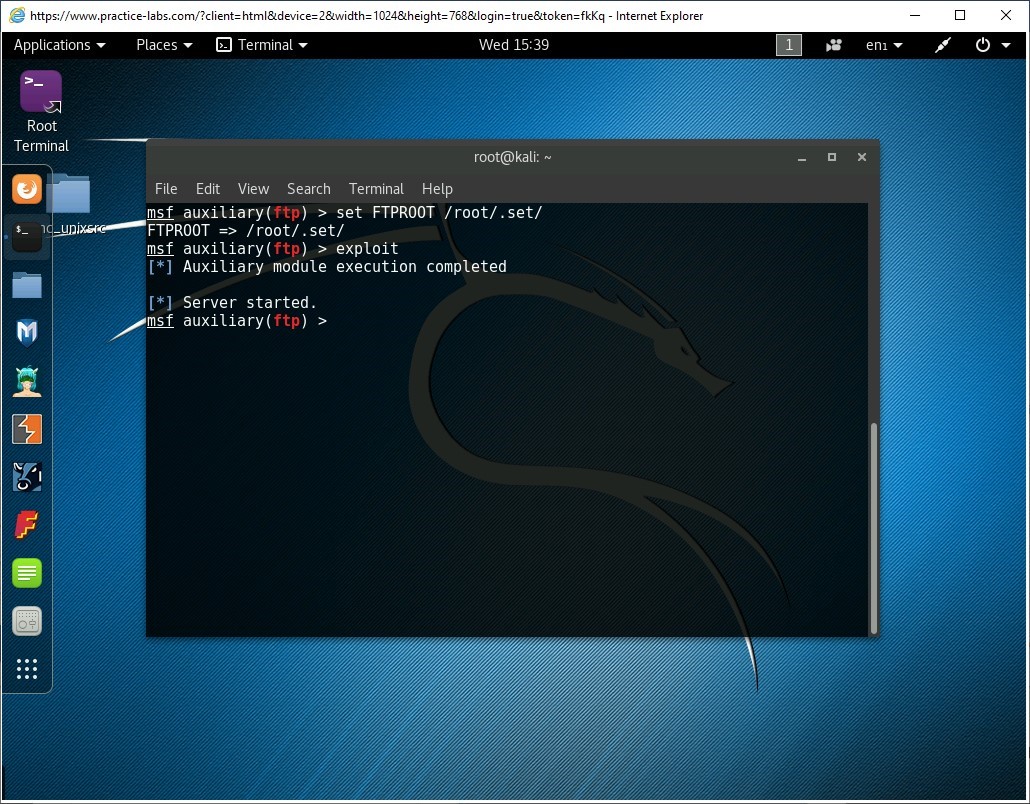Image resolution: width=1030 pixels, height=804 pixels.
Task: Click the Internet Explorer browser title icon
Action: (17, 15)
